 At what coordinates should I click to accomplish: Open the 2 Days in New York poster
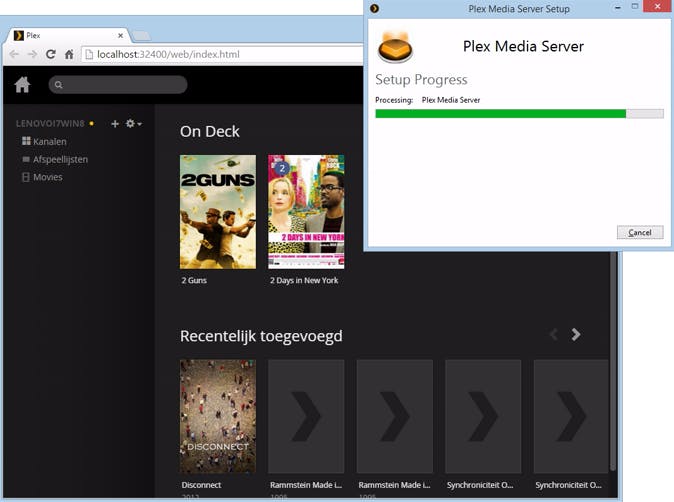coord(306,212)
